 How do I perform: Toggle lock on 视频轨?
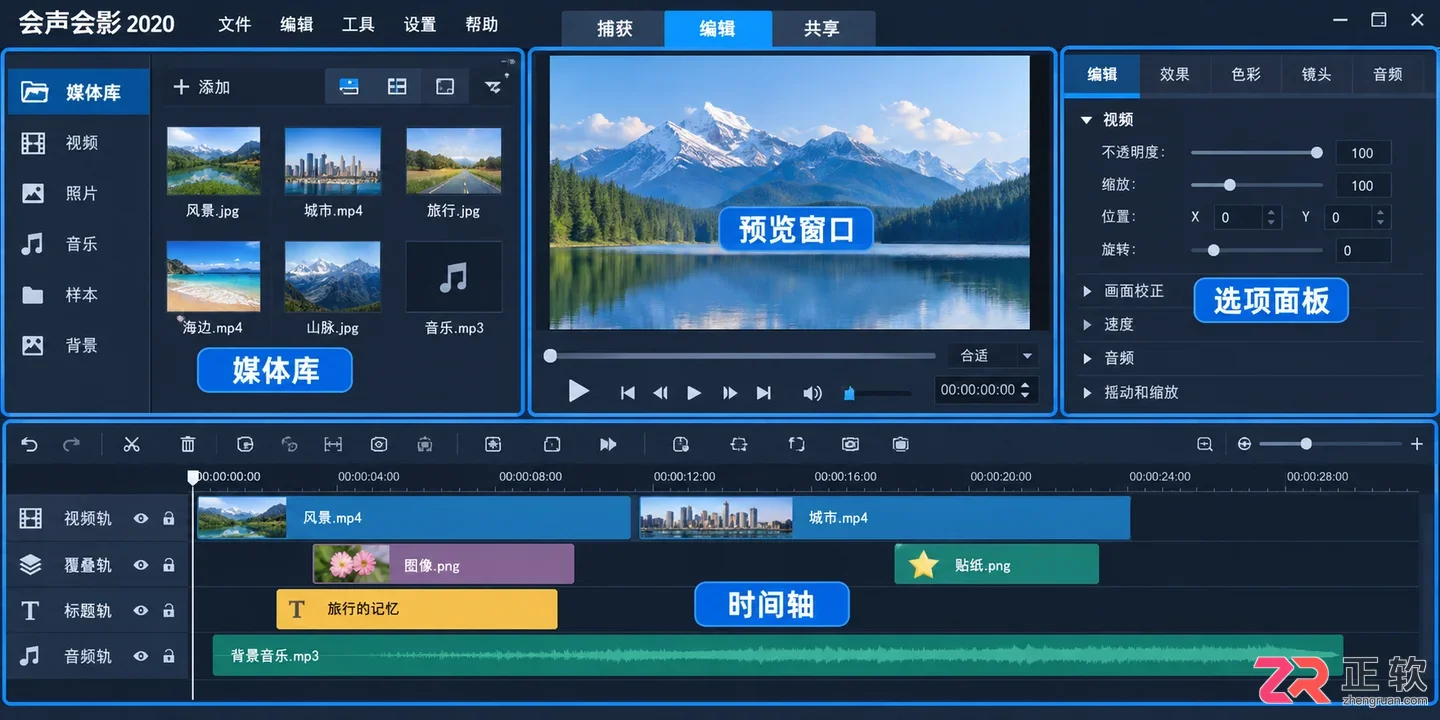point(168,518)
